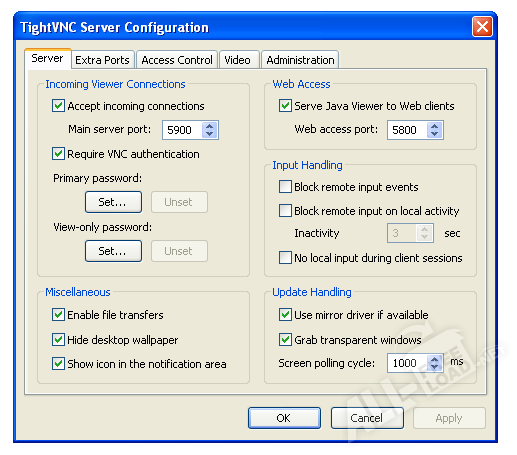
Task: Click the Primary password label
Action: pyautogui.click(x=97, y=178)
